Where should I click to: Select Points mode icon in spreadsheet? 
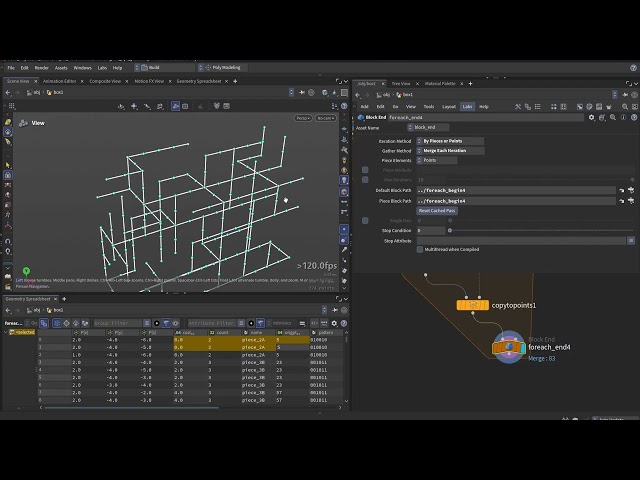point(57,323)
